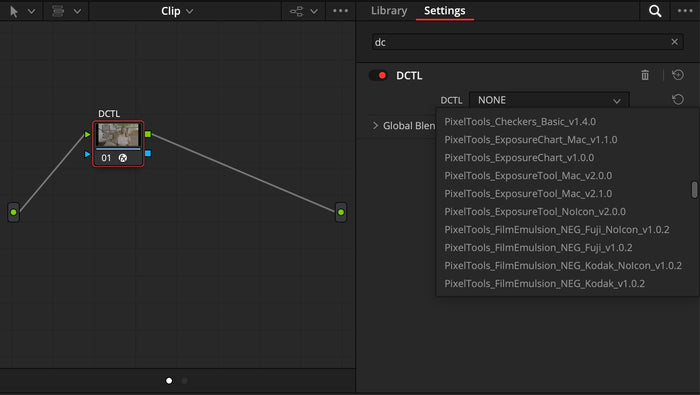700x395 pixels.
Task: Select PixelTools_ExposureChart_Mac_v1.1.0
Action: [531, 140]
